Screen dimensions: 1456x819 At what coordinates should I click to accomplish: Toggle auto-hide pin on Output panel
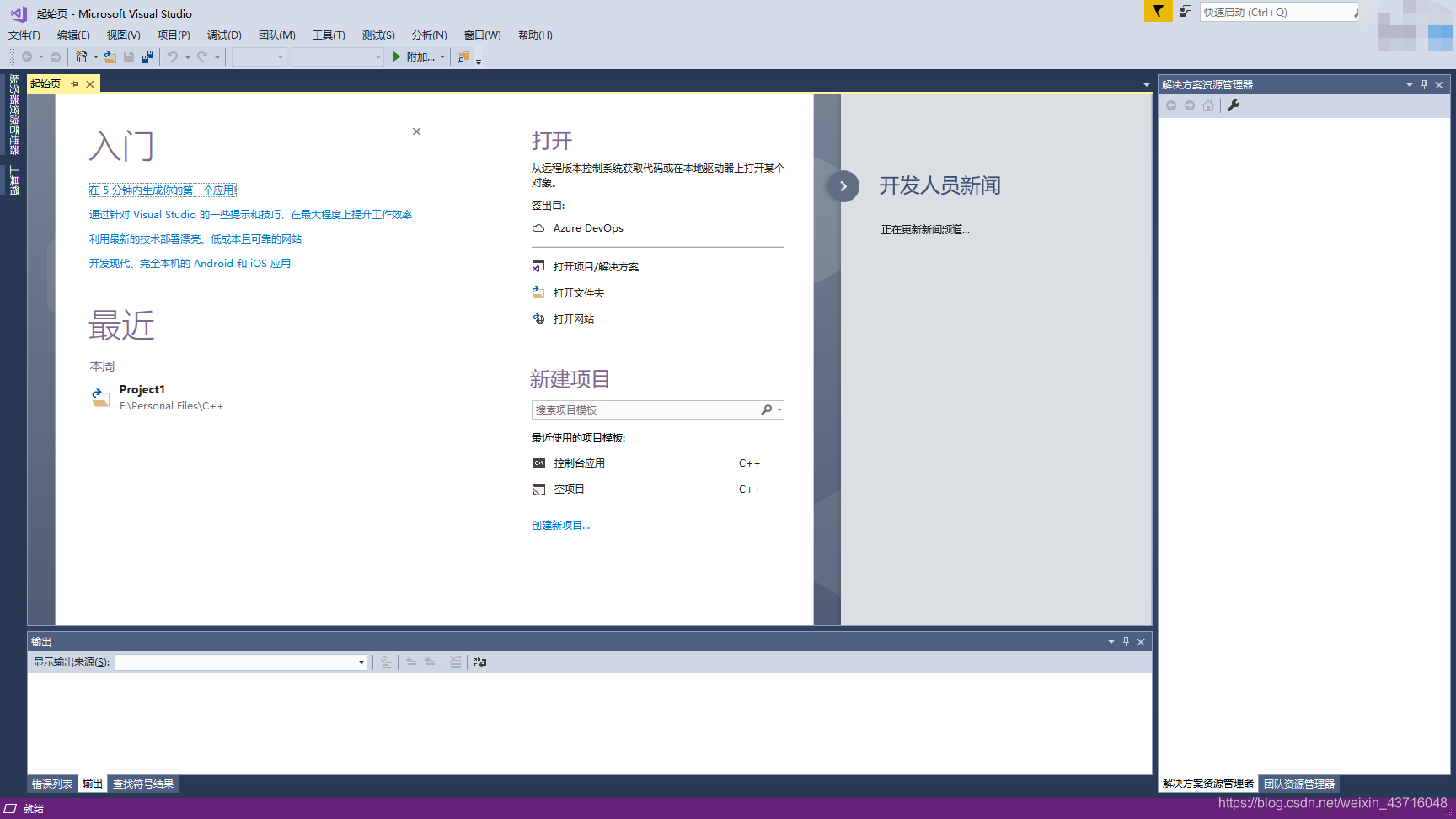[x=1126, y=641]
